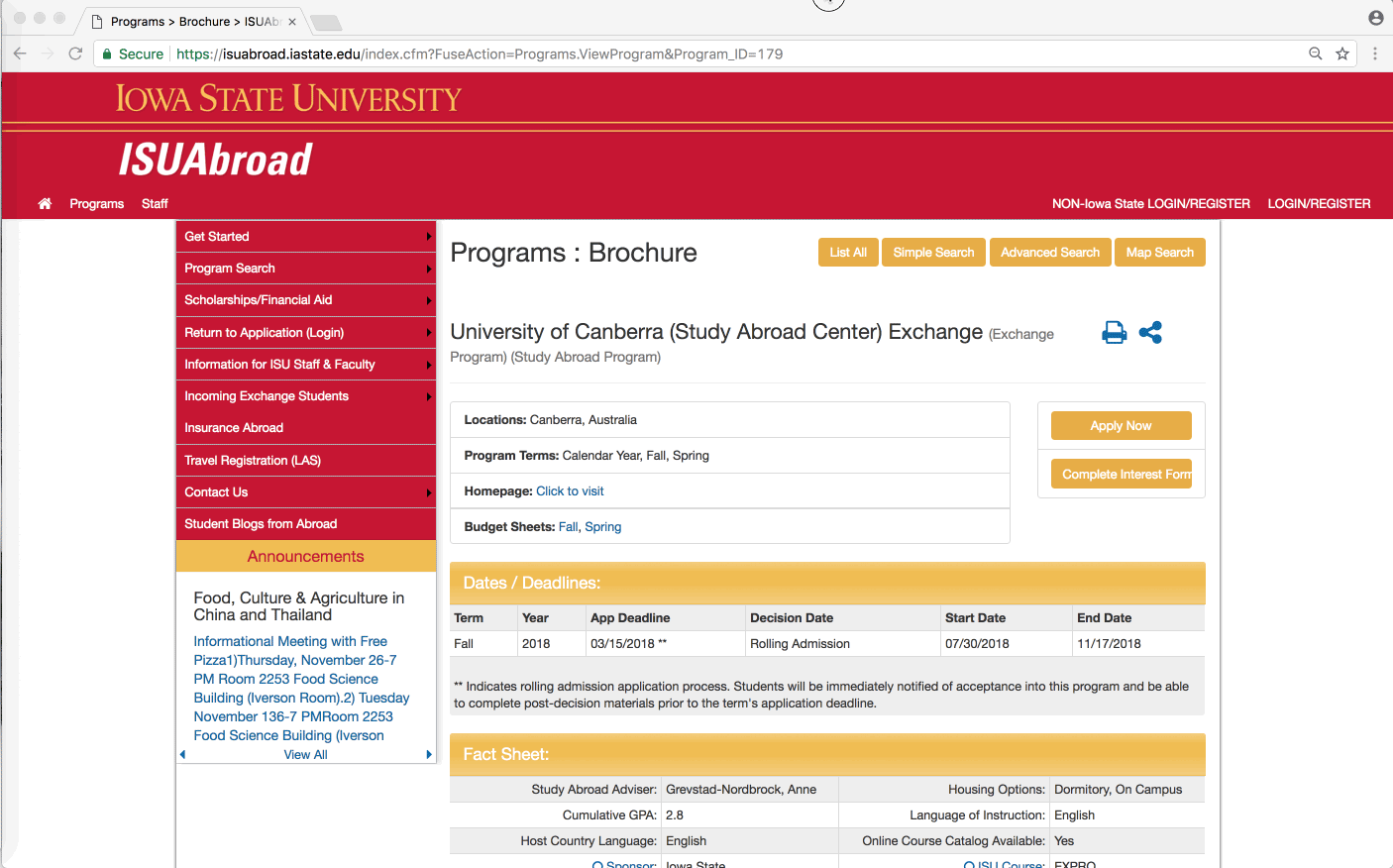Expand the Get Started submenu arrow

(x=429, y=237)
